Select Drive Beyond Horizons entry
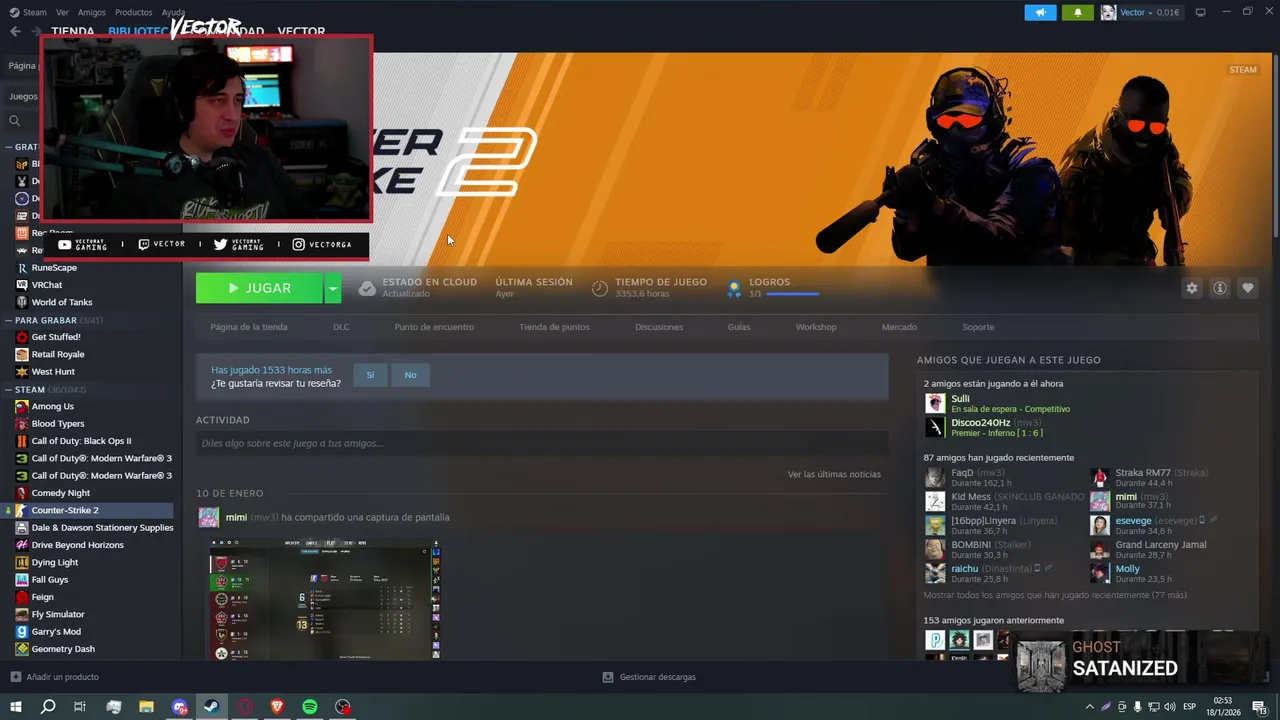This screenshot has width=1280, height=720. [77, 545]
